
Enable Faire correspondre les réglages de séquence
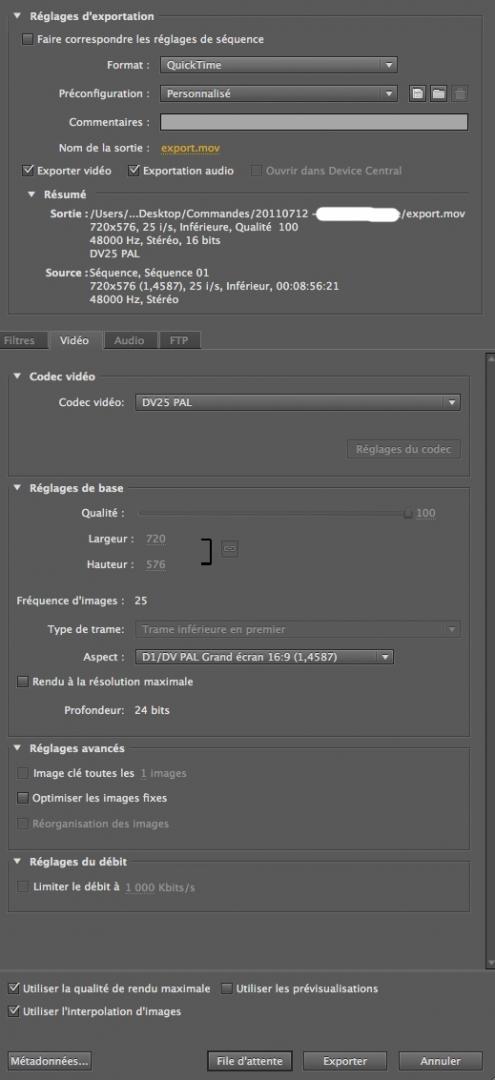point(28,40)
